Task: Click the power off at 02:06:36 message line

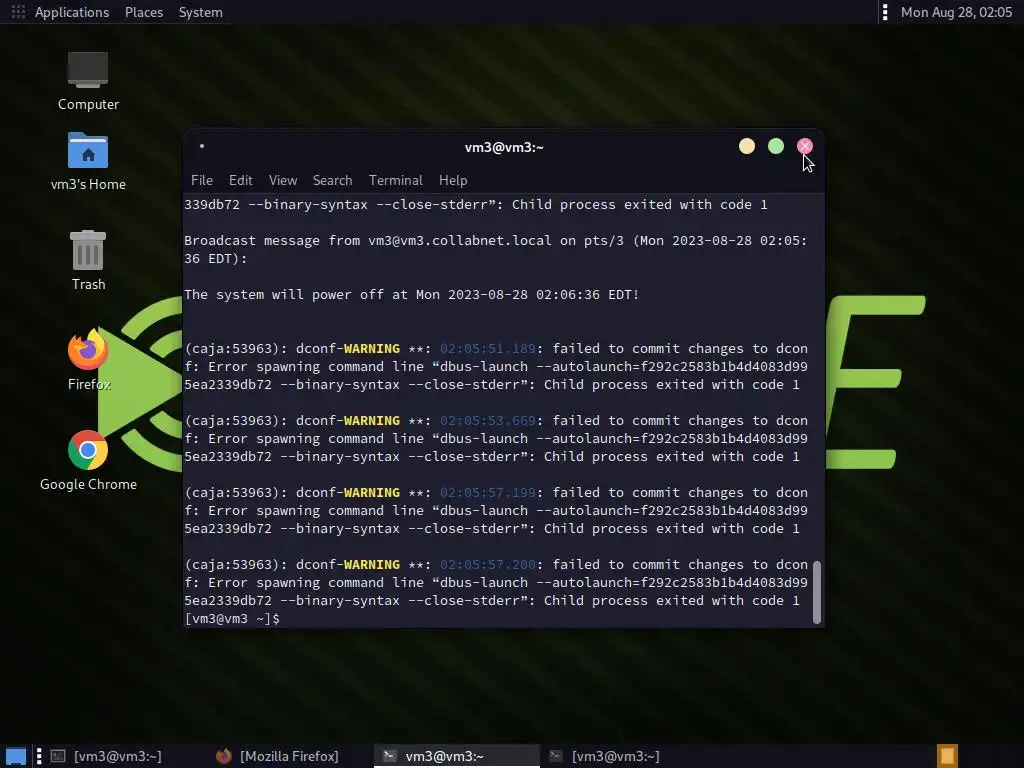Action: pyautogui.click(x=411, y=295)
